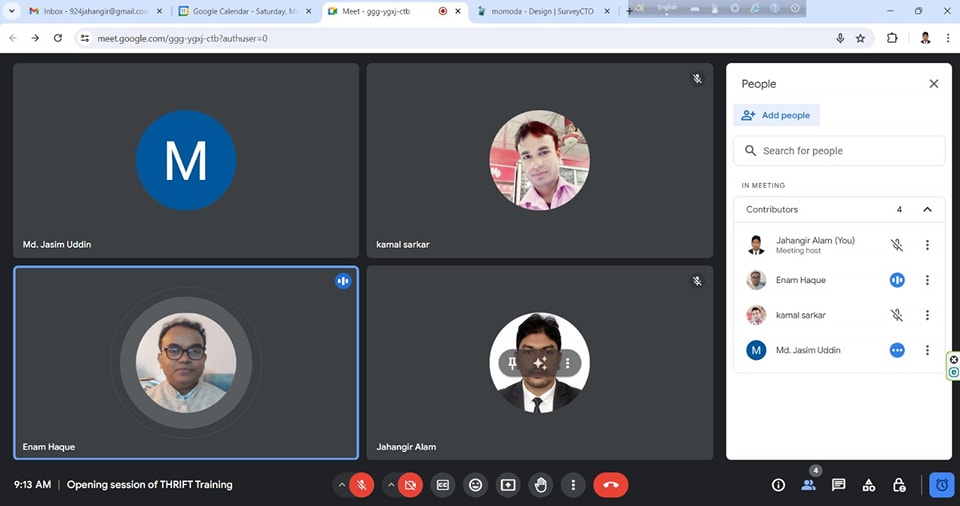This screenshot has height=506, width=960.
Task: Expand video settings arrow beside the camera
Action: click(390, 485)
